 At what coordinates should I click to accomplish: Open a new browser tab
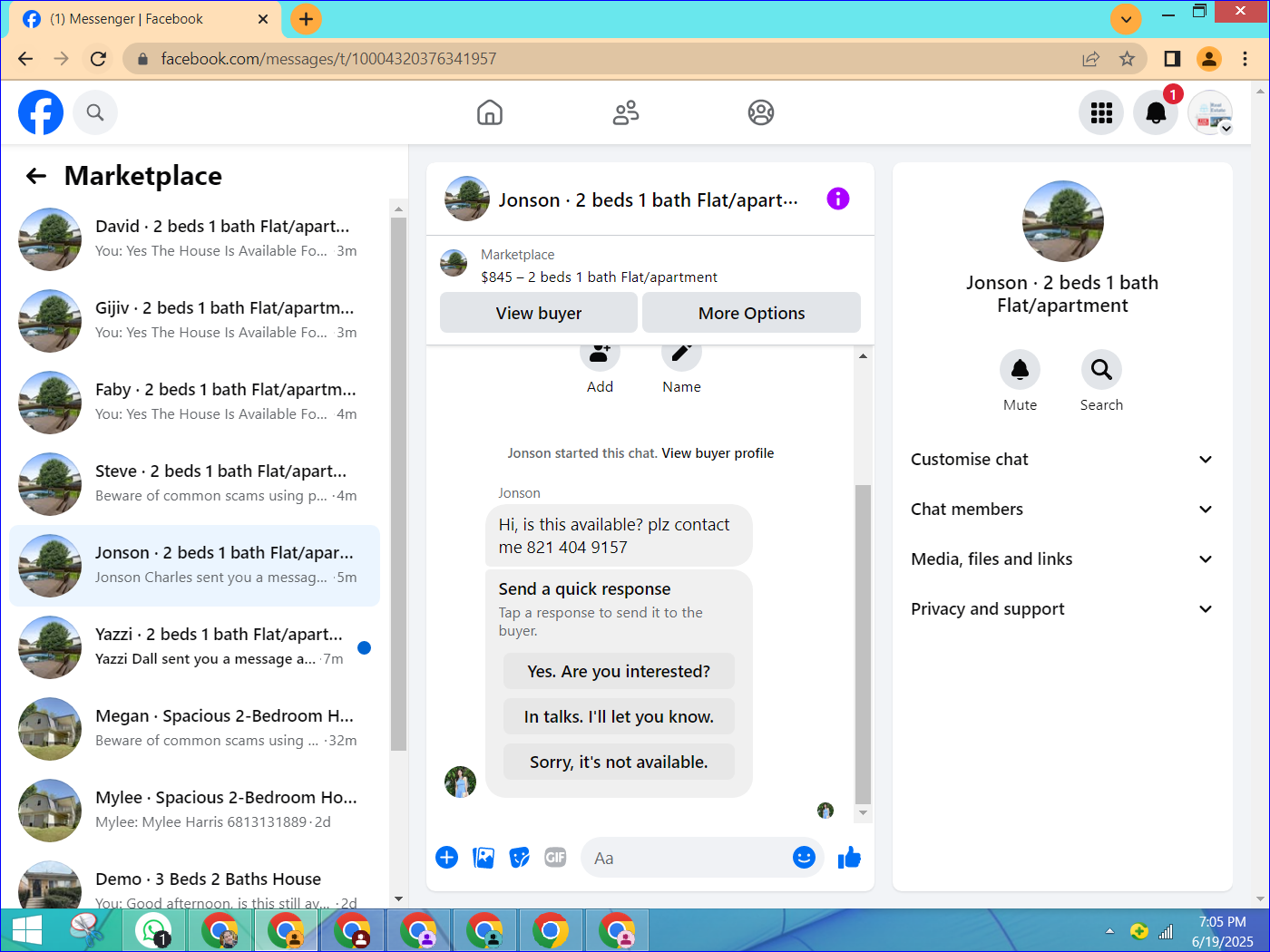point(306,18)
